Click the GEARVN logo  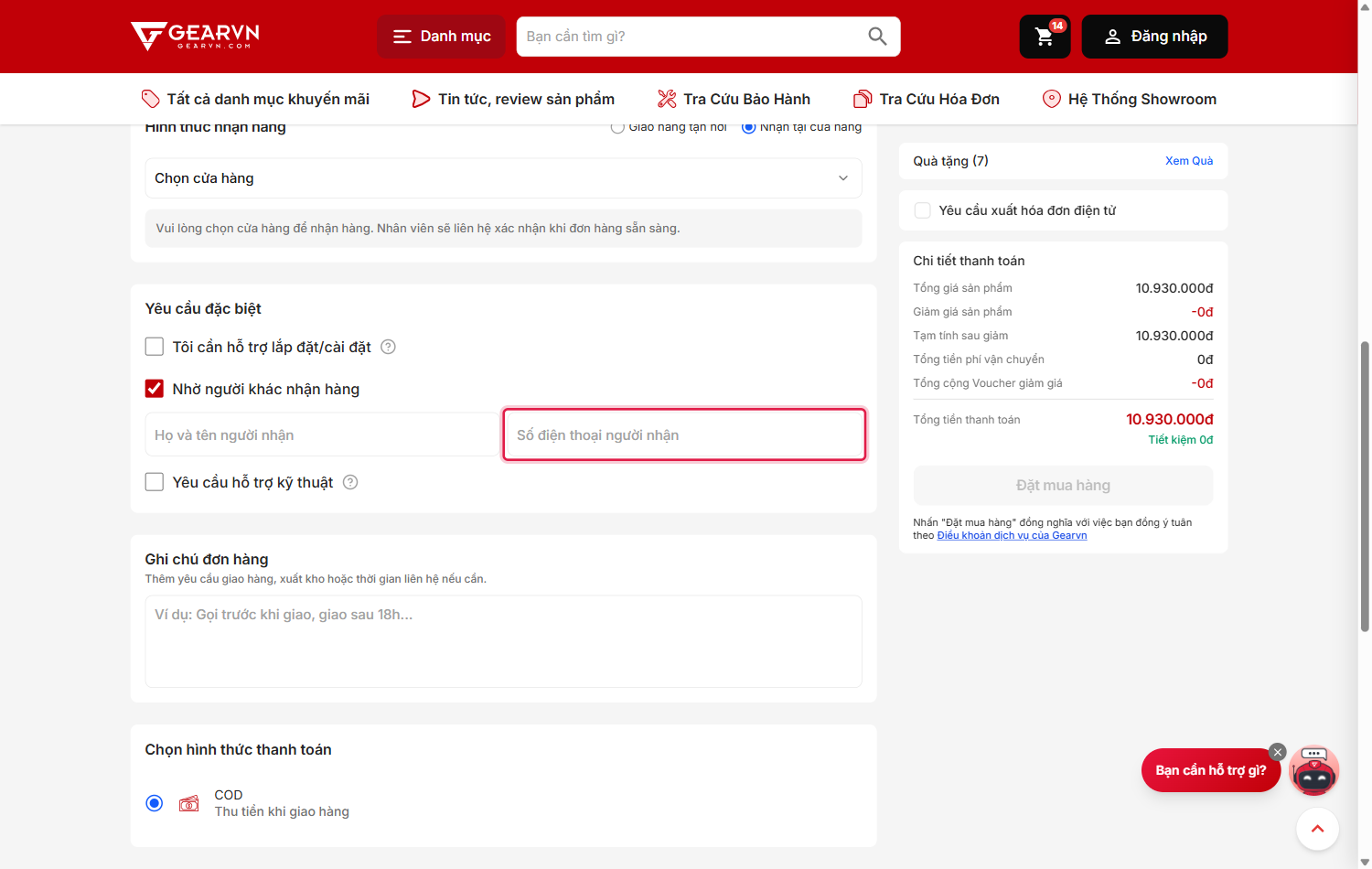click(195, 36)
